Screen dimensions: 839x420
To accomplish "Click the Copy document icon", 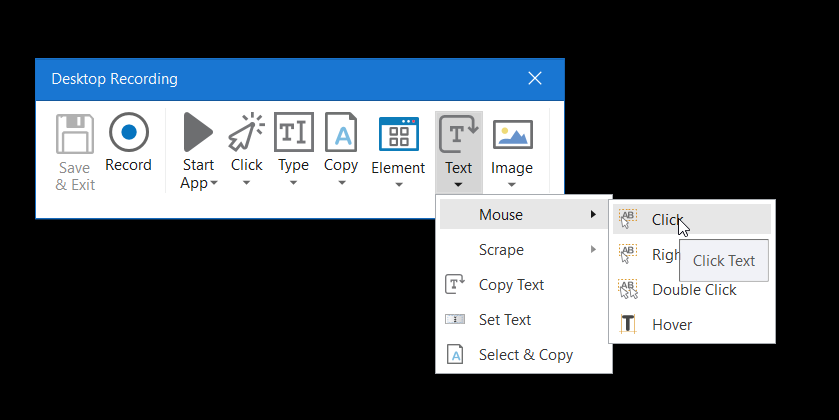I will click(341, 132).
